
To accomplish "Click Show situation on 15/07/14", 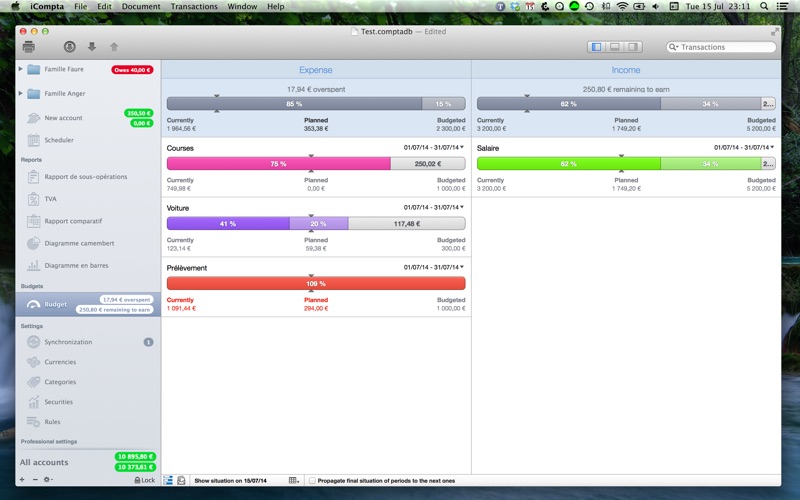I will [x=231, y=481].
